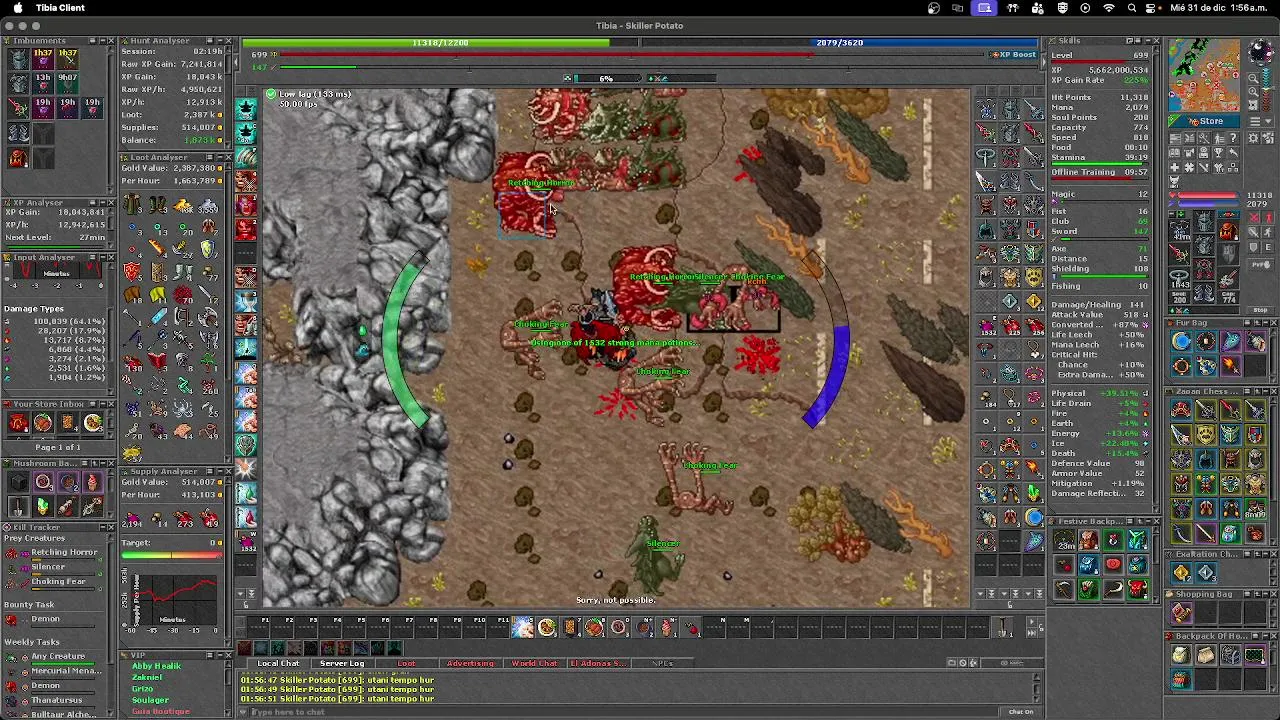Collapse the Supply Analyser panel
This screenshot has width=1280, height=720.
point(218,471)
